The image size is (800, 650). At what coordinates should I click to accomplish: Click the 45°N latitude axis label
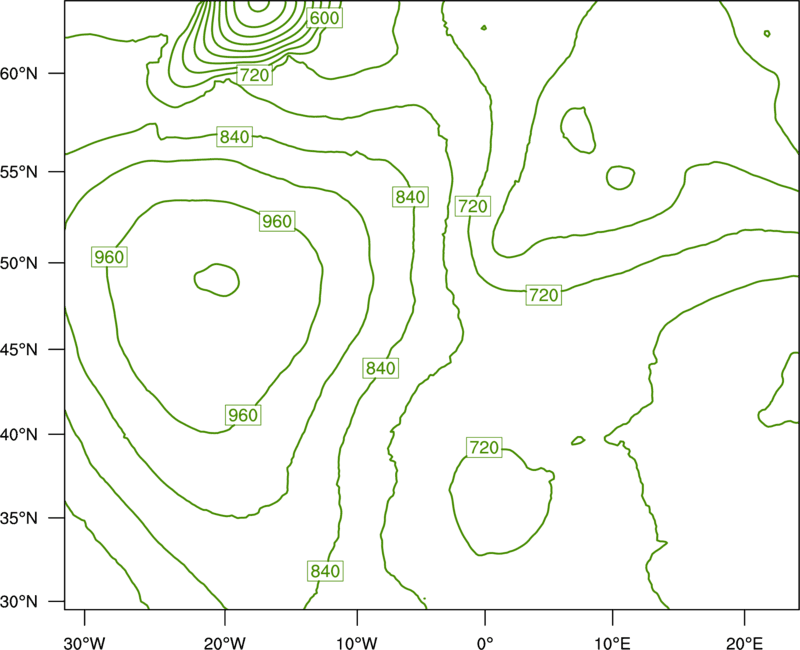point(19,350)
